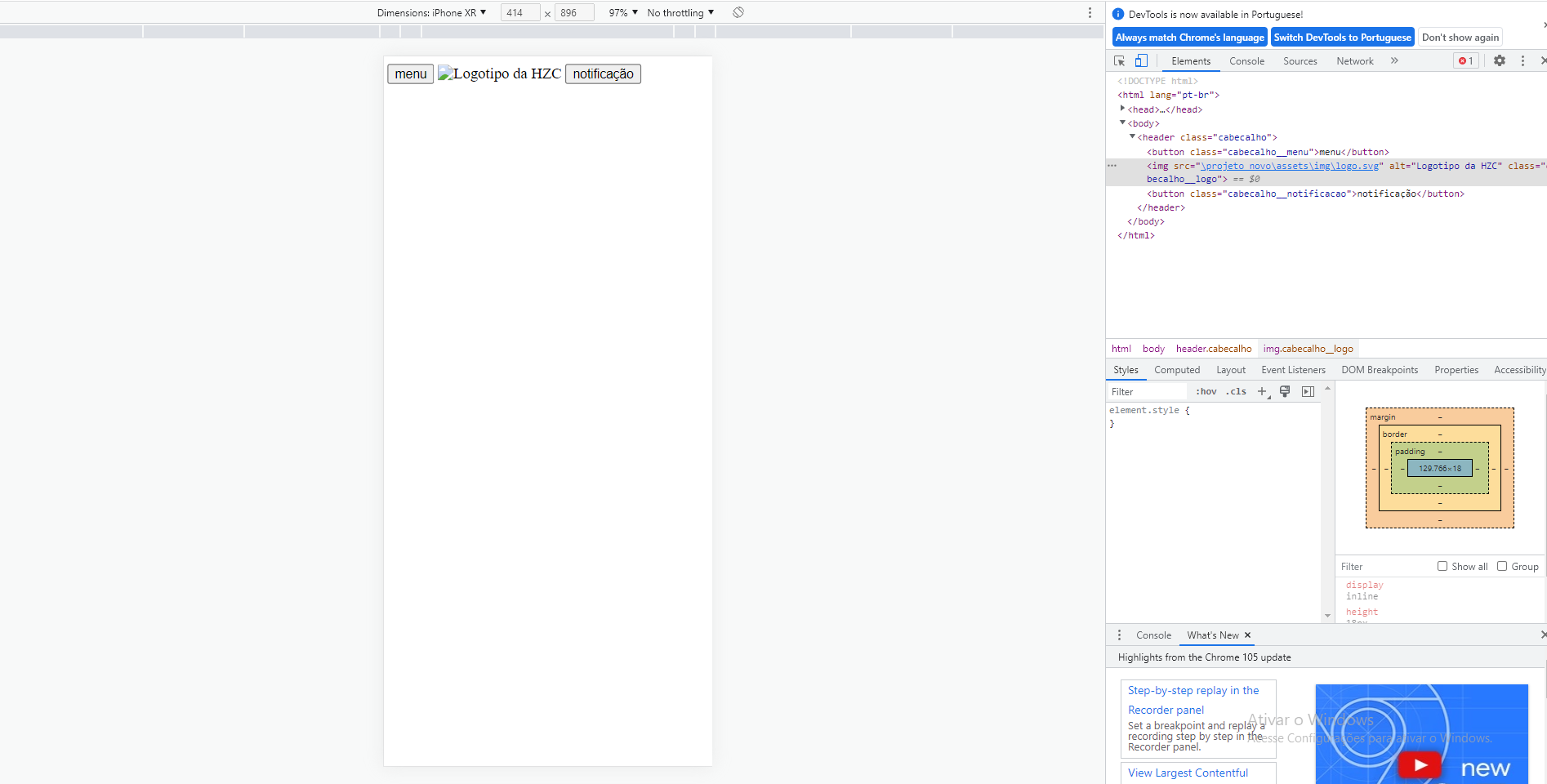
Task: Collapse the header cabecalho node
Action: (1132, 136)
